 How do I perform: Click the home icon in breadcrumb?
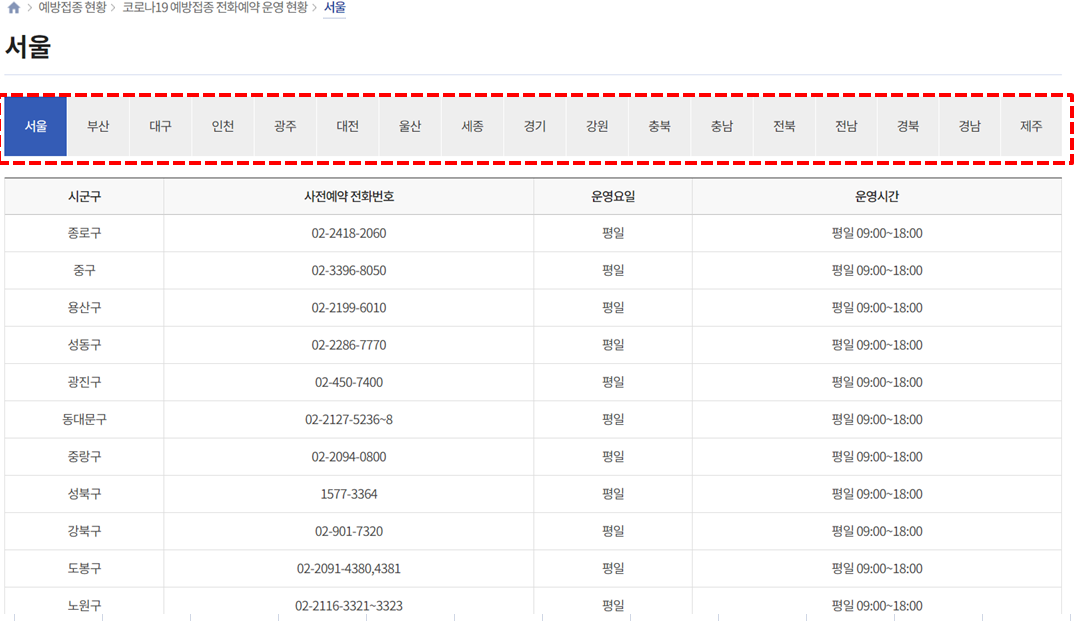(14, 8)
